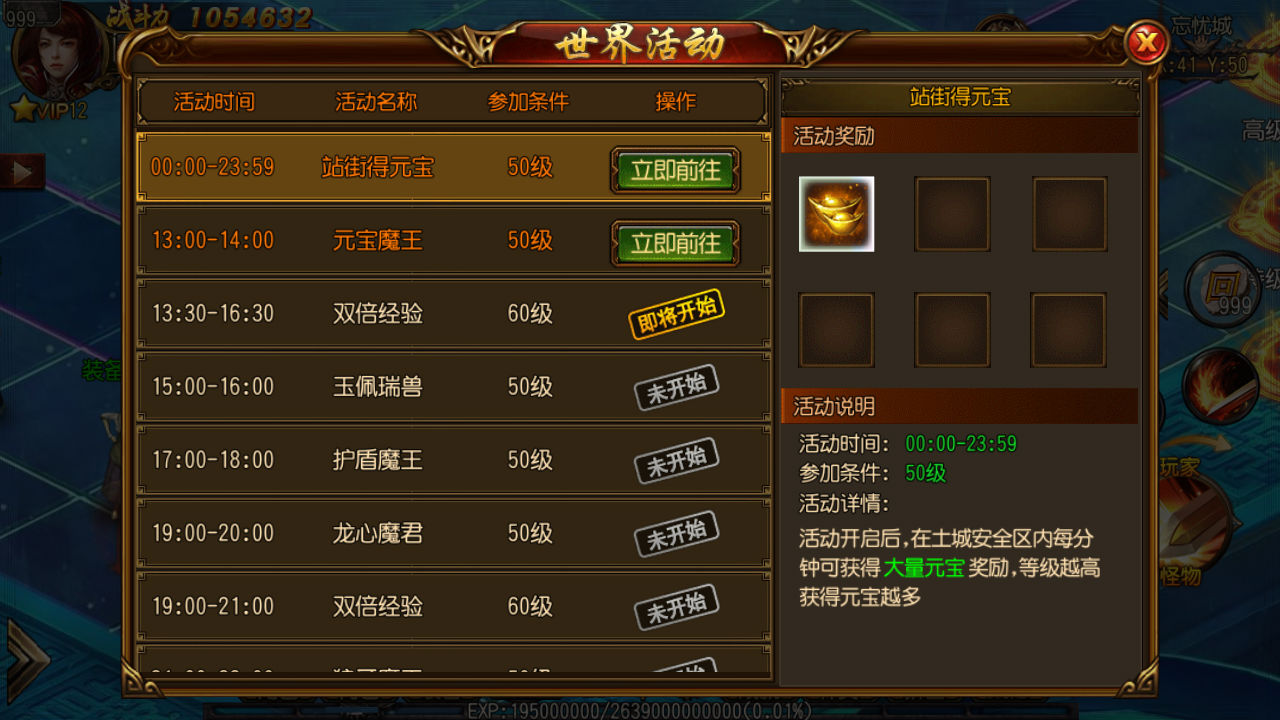The width and height of the screenshot is (1280, 720).
Task: Click the VIP12 star badge
Action: [49, 109]
